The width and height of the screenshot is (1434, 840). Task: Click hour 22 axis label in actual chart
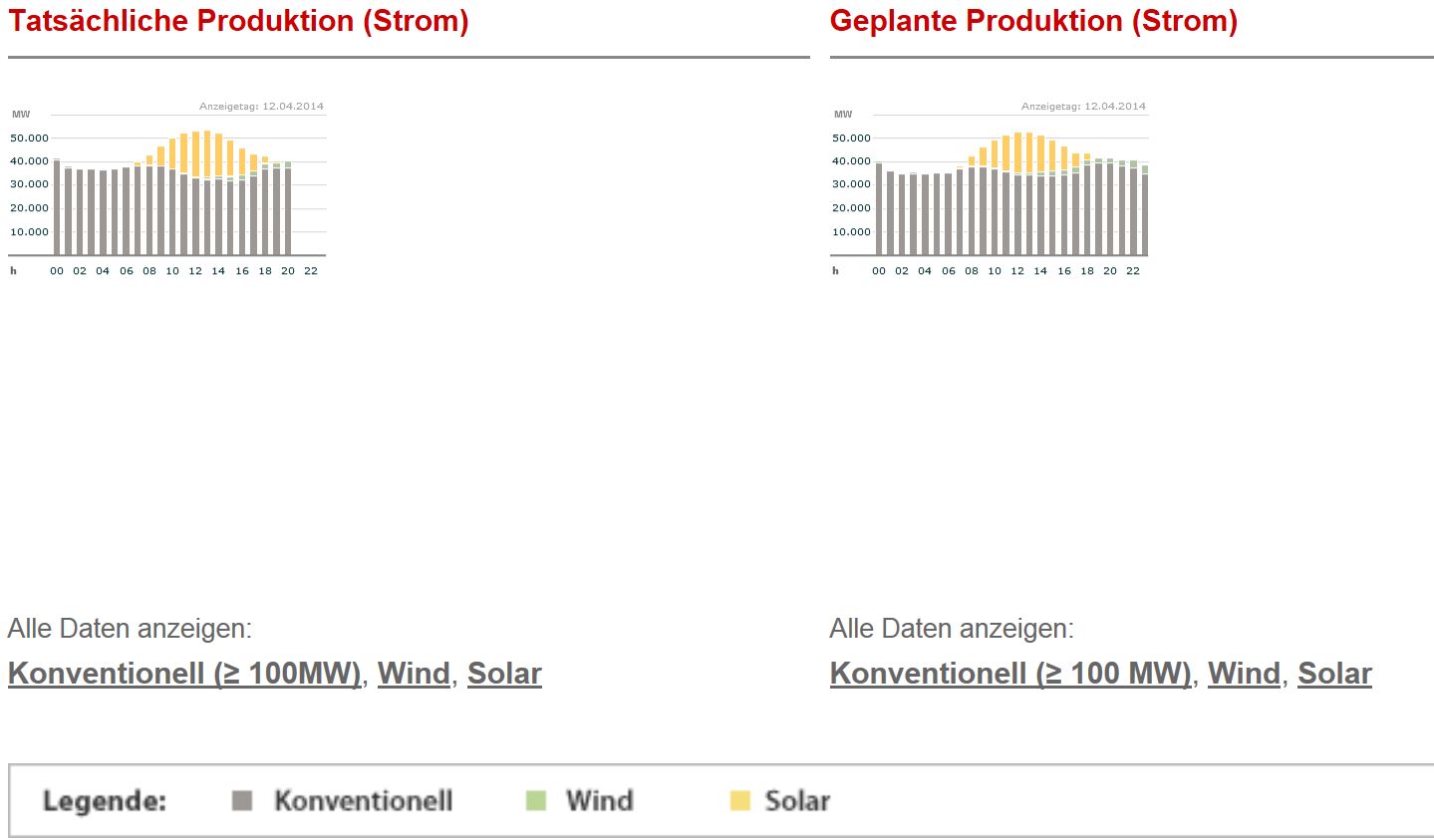click(311, 271)
